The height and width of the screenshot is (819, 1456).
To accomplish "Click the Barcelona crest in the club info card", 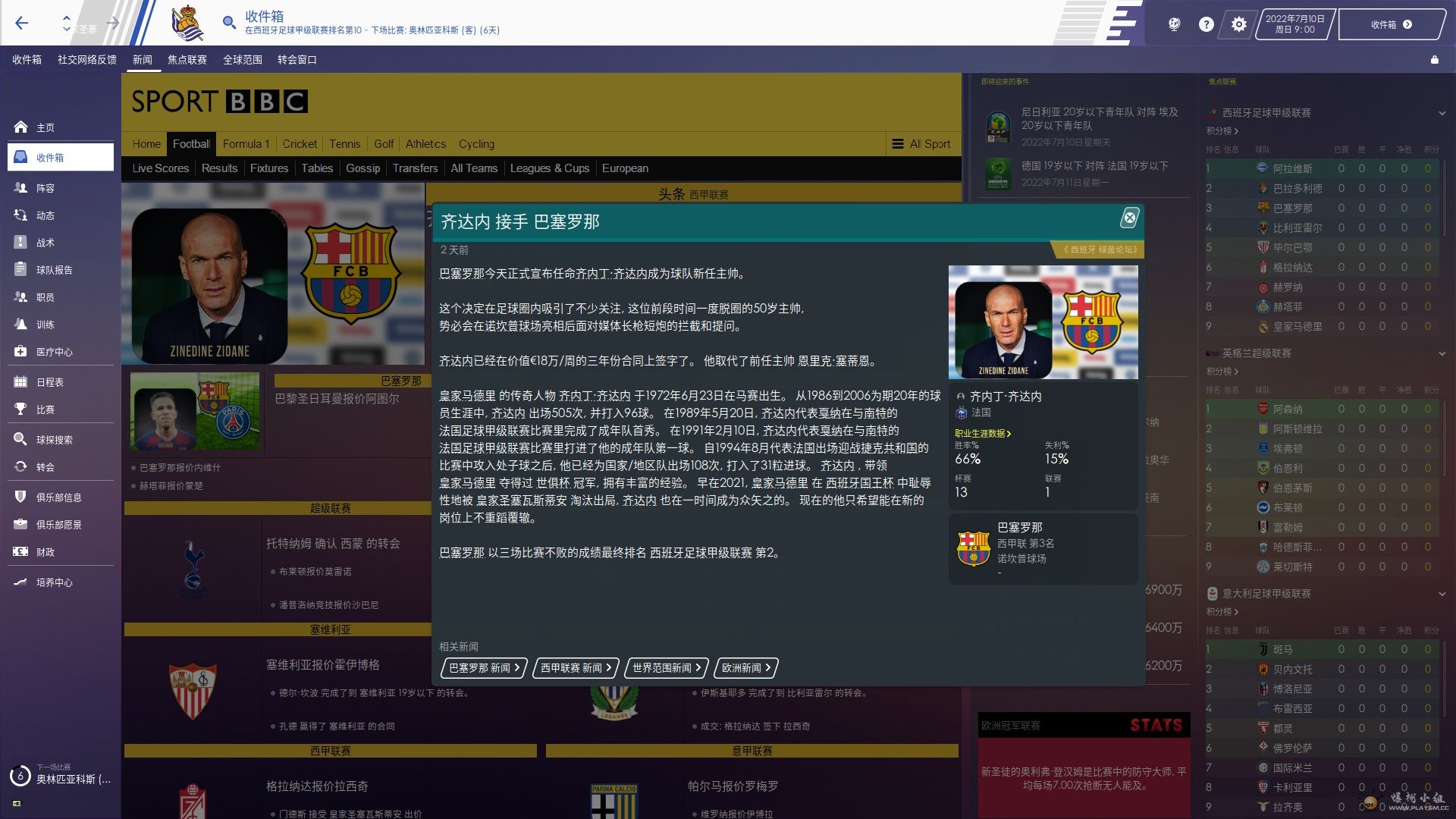I will click(973, 549).
